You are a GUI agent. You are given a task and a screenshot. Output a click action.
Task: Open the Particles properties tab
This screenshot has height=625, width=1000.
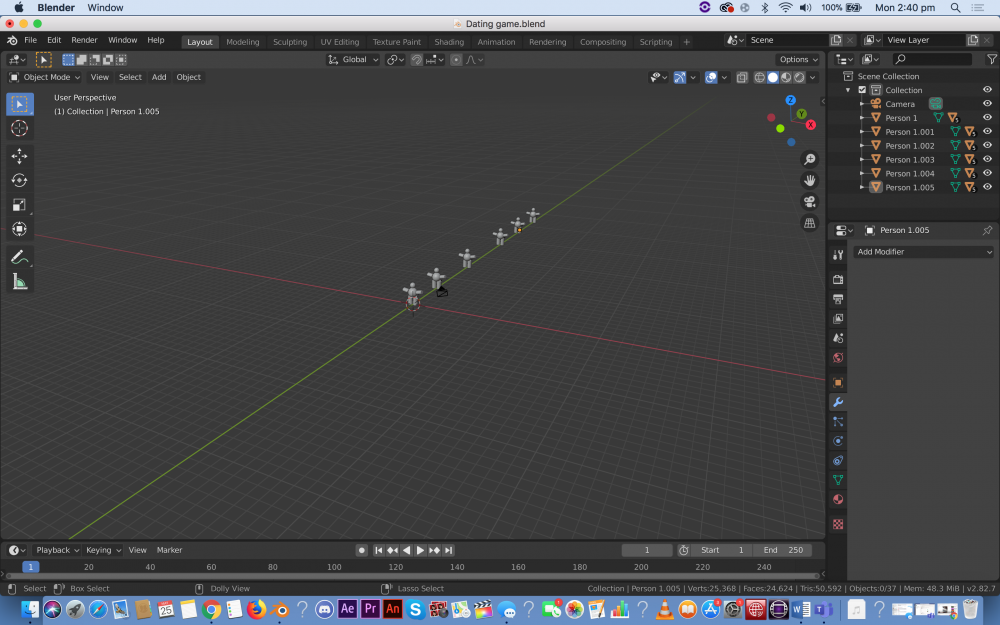[x=838, y=422]
